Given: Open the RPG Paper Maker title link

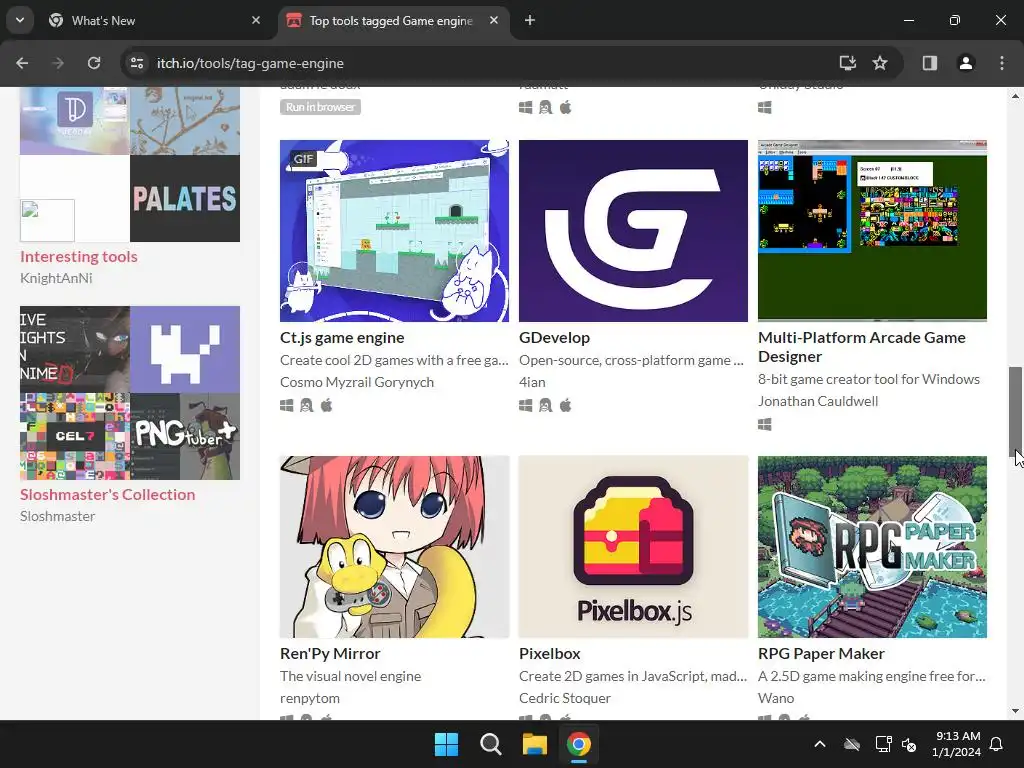Looking at the screenshot, I should click(x=822, y=654).
